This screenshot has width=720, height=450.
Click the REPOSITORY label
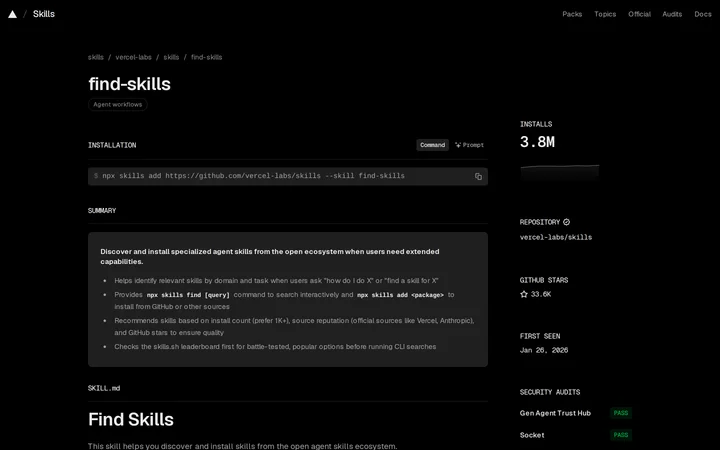pyautogui.click(x=540, y=222)
